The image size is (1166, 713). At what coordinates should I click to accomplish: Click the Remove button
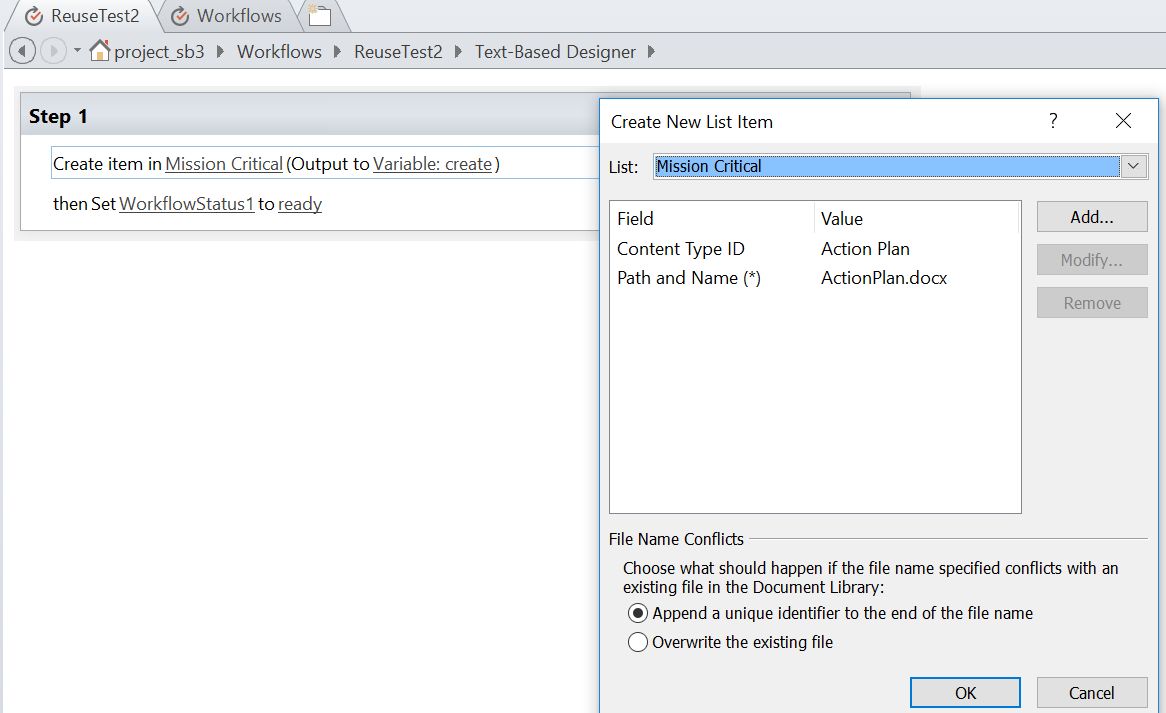1092,303
